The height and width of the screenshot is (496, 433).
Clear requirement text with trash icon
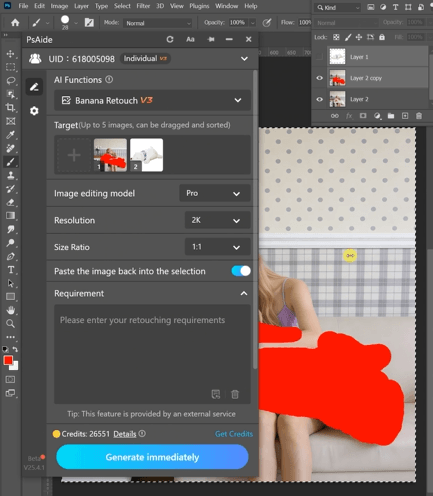[x=235, y=394]
